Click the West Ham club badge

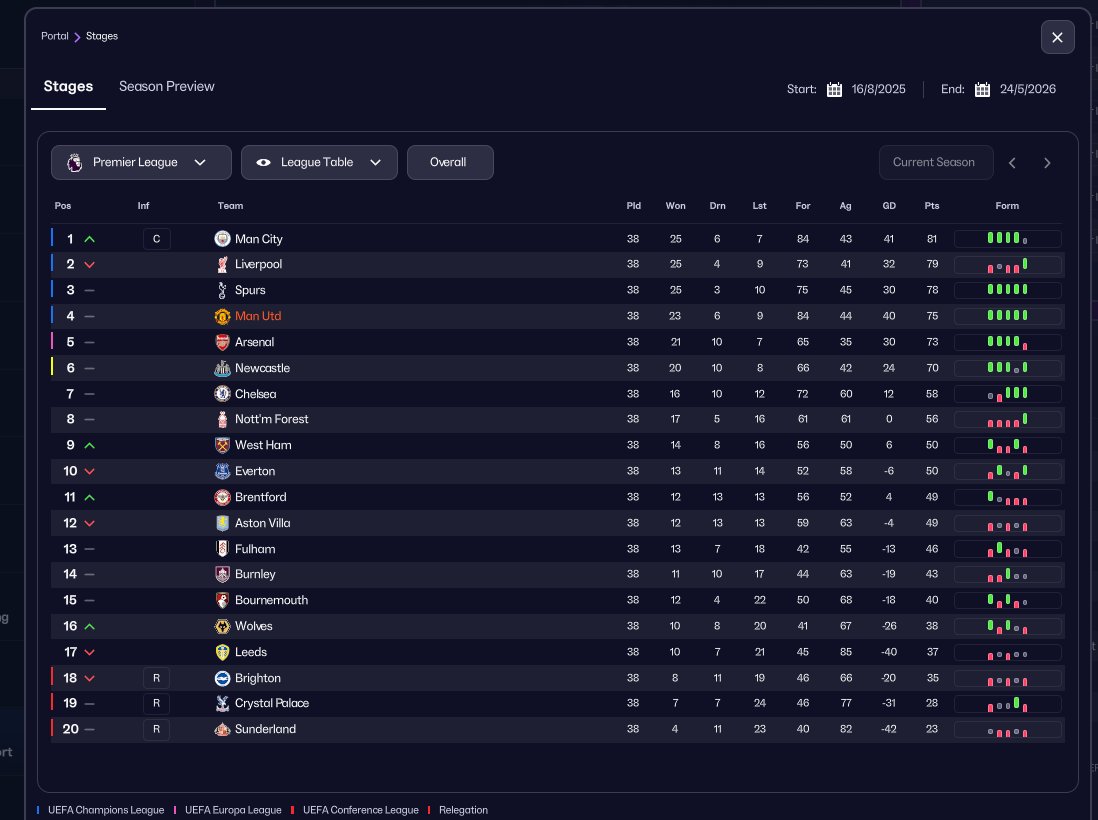pyautogui.click(x=222, y=445)
